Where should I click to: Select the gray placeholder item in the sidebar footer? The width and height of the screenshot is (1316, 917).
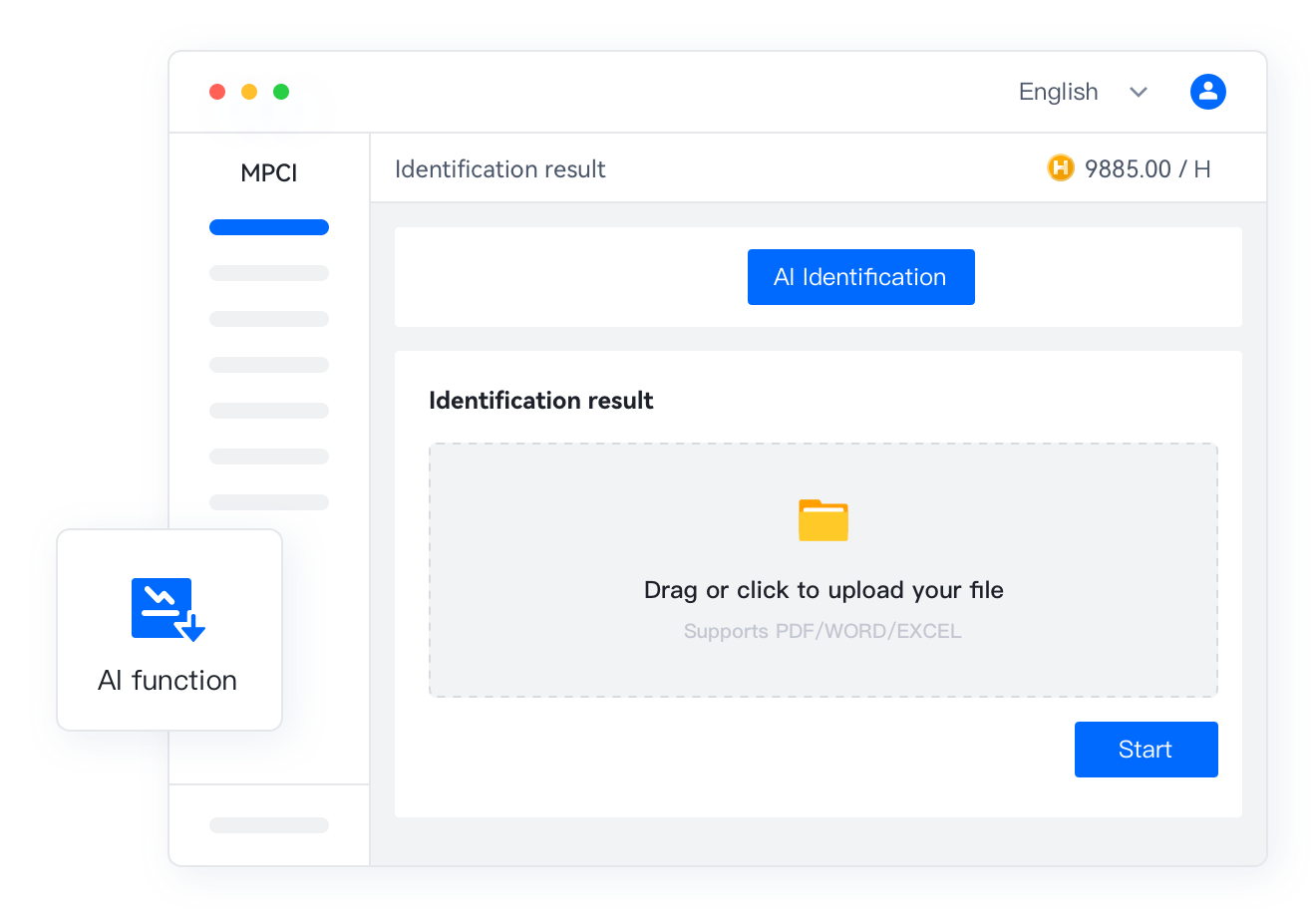click(269, 825)
